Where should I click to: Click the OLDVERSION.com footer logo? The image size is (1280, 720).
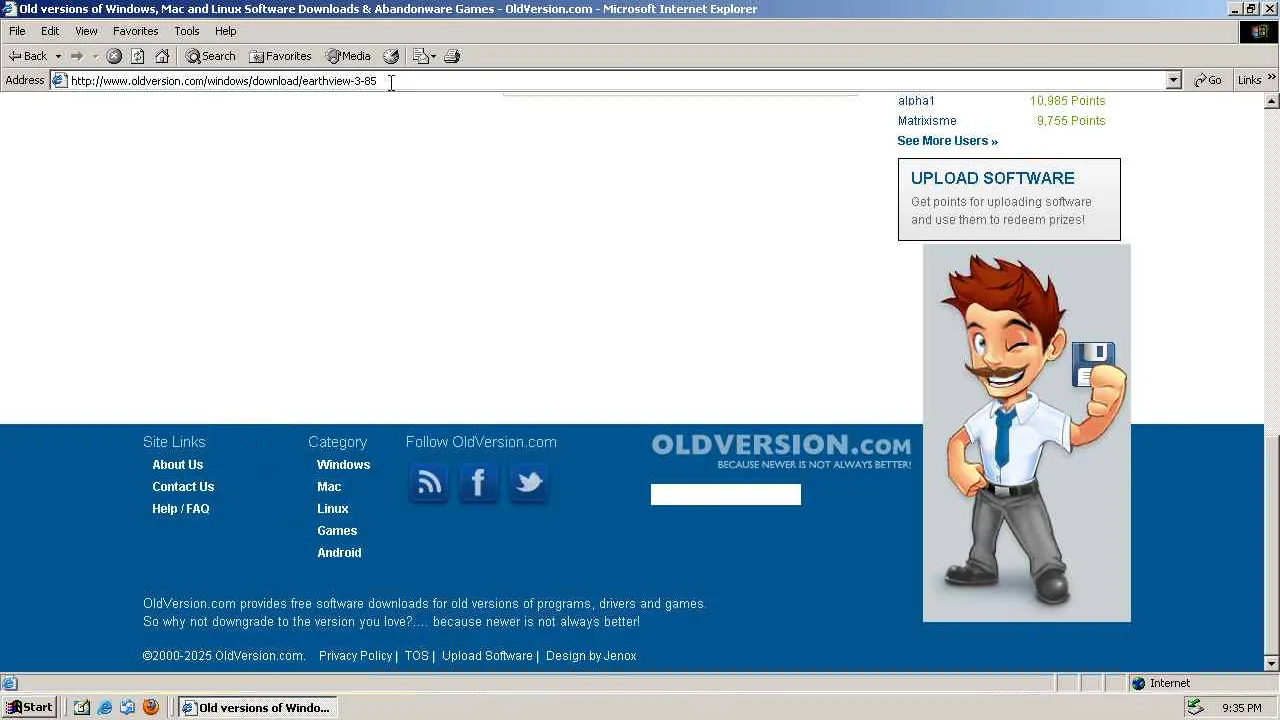[x=781, y=451]
